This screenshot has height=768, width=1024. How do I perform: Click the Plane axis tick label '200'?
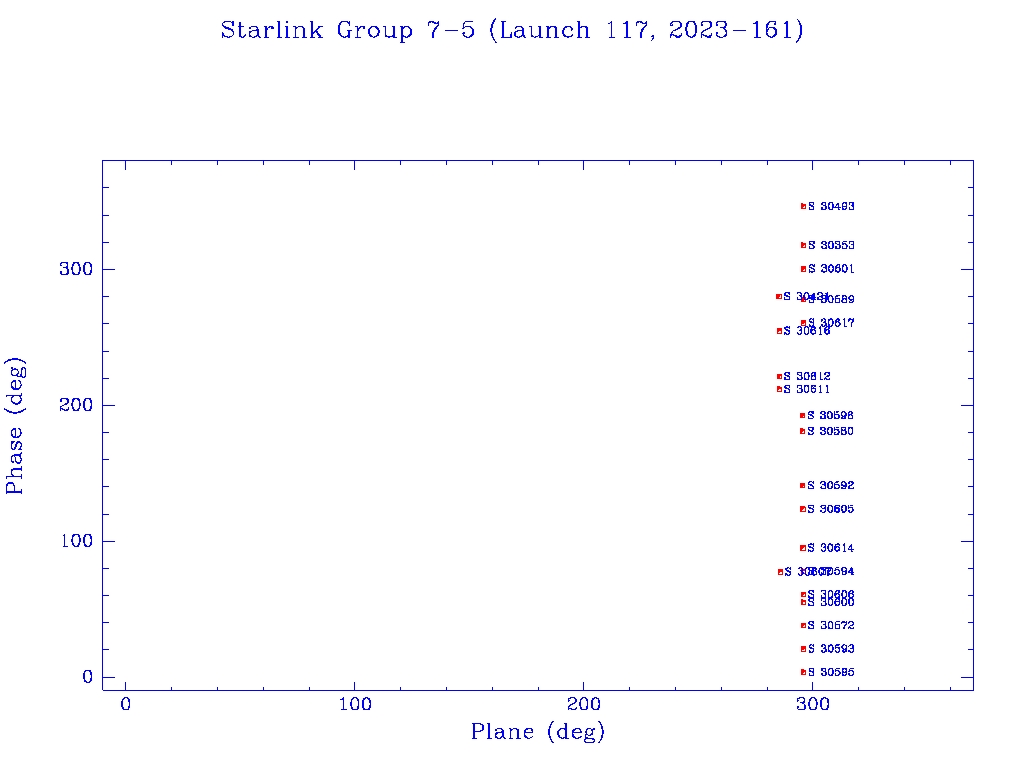point(584,704)
